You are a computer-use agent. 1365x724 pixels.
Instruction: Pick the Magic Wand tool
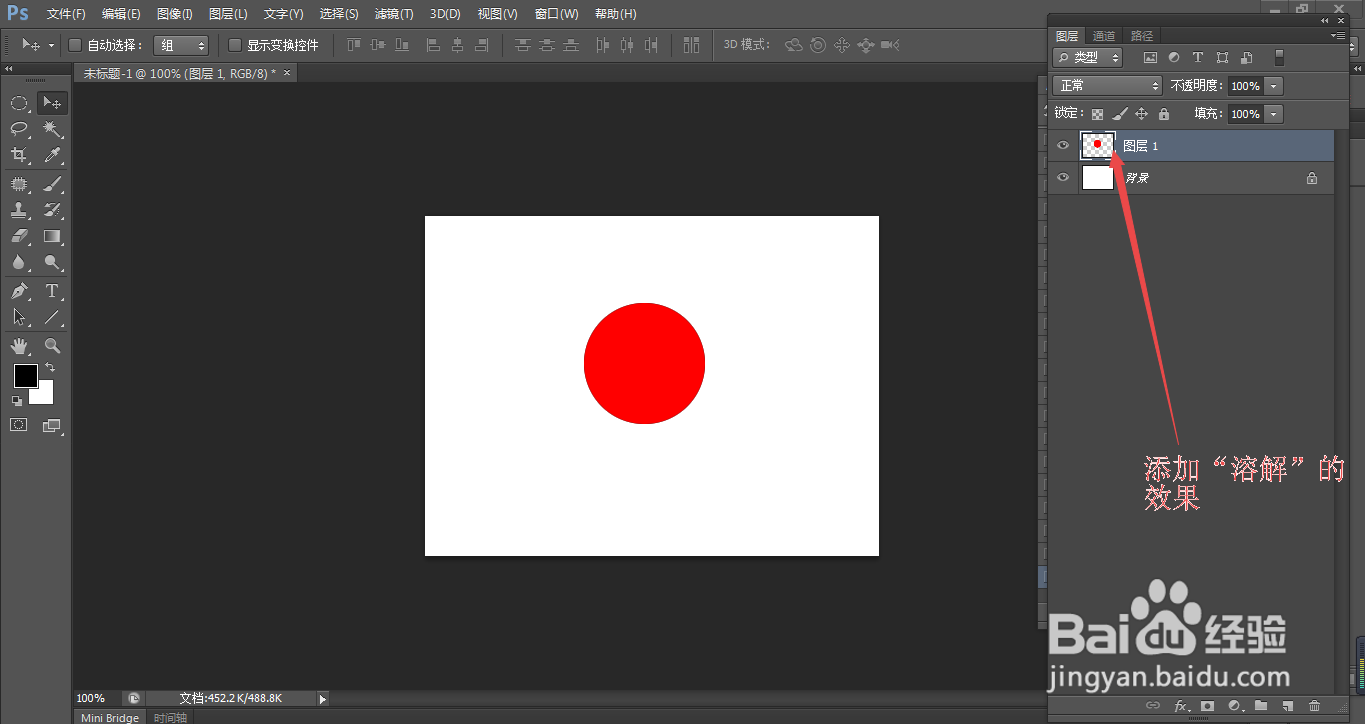(52, 129)
